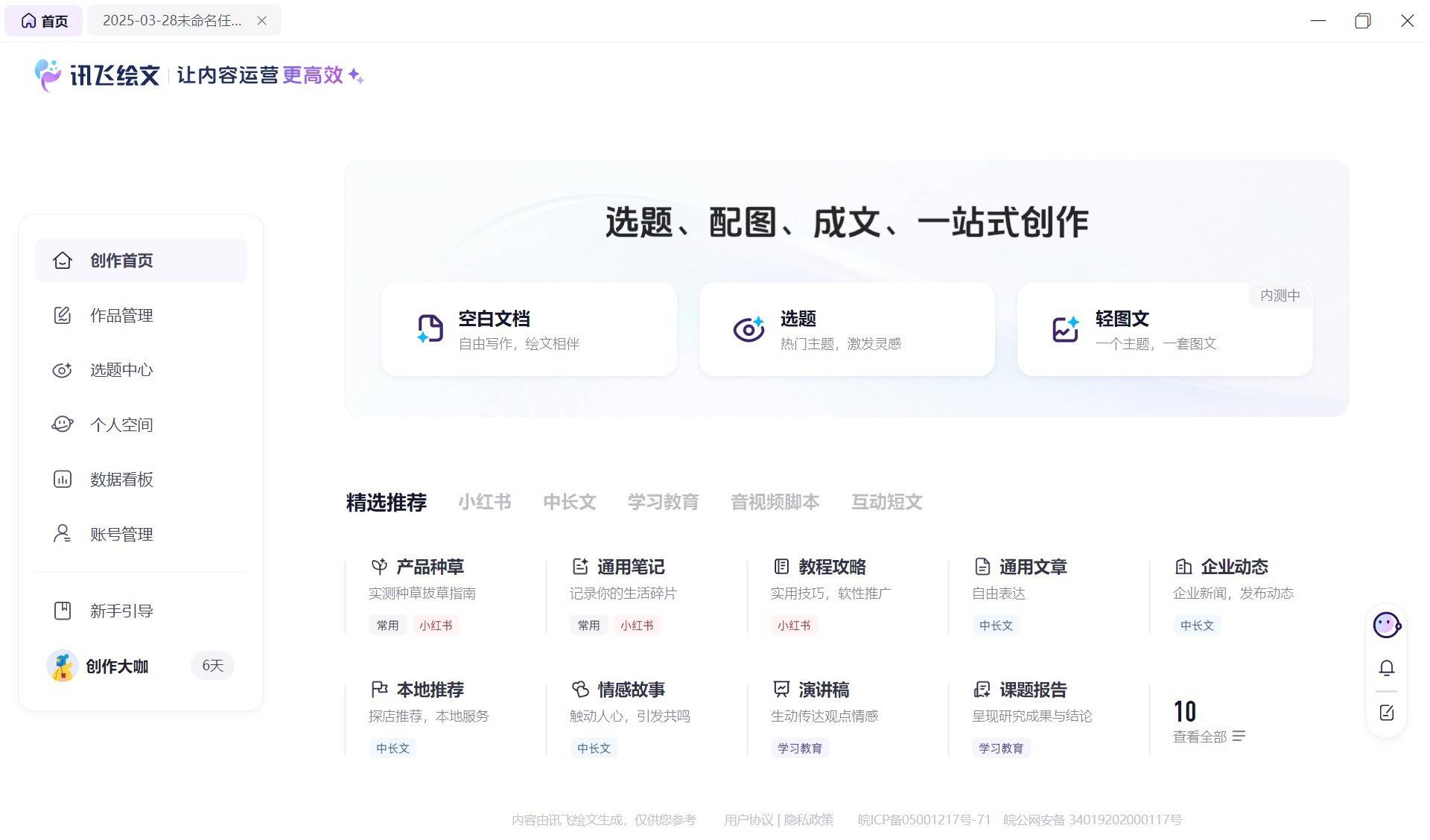The height and width of the screenshot is (840, 1430).
Task: Click the 中长文 tag under 企业动态
Action: coord(1197,626)
